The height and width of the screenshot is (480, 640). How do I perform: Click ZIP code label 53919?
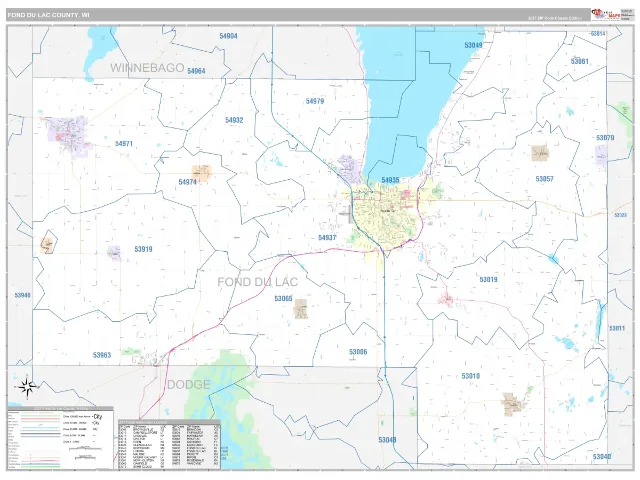click(x=143, y=249)
